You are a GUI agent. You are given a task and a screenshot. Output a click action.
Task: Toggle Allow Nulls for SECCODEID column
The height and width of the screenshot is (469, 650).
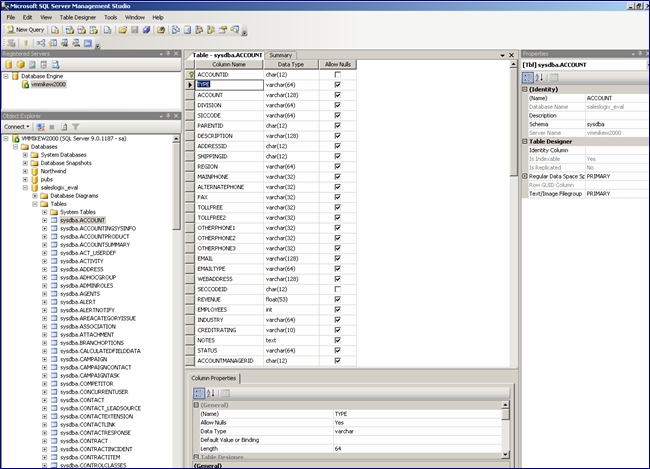337,289
